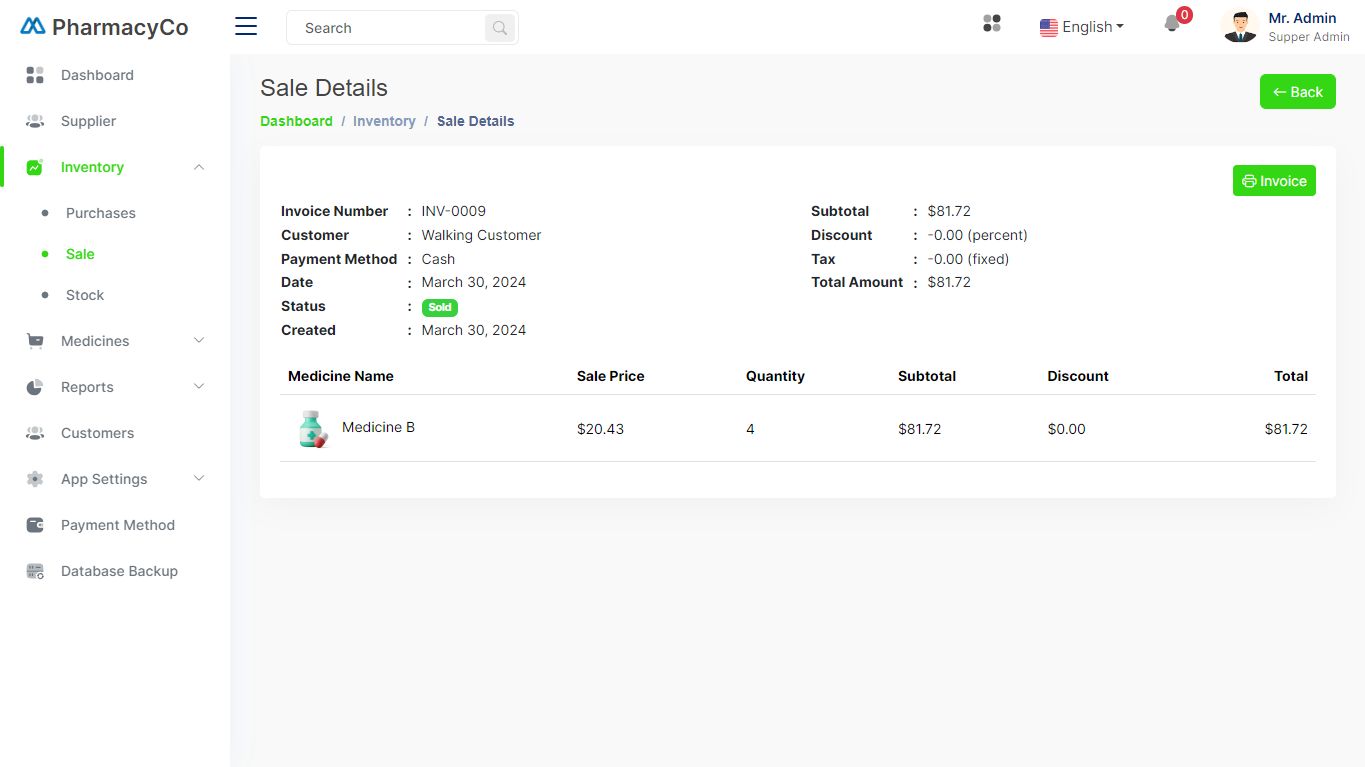1365x767 pixels.
Task: Click the hamburger menu toggle icon
Action: point(246,27)
